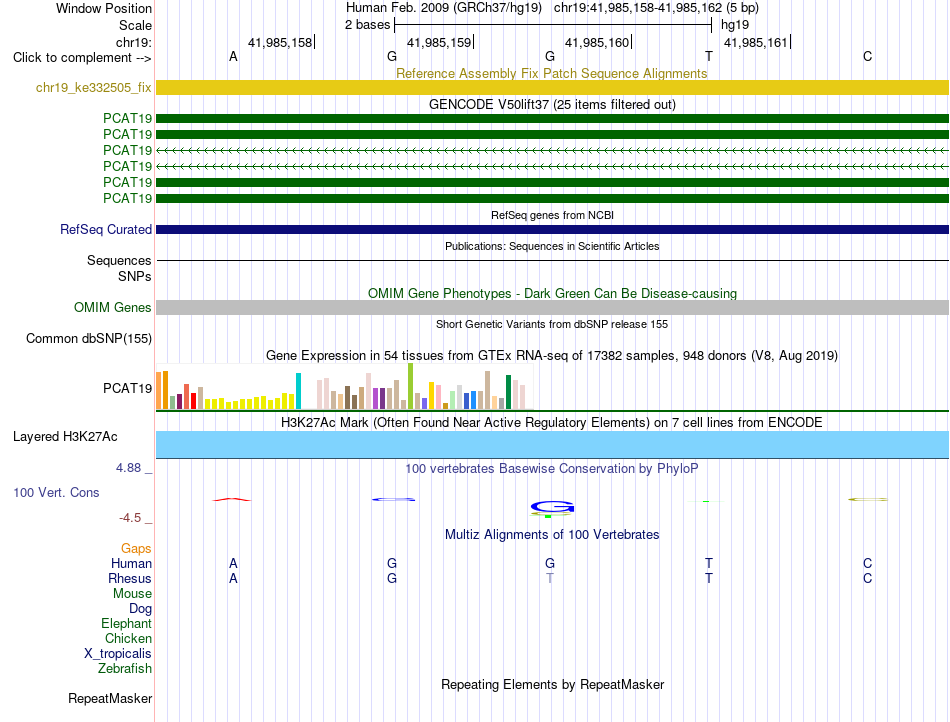Click the RefSeq Curated label
This screenshot has width=950, height=722.
106,230
